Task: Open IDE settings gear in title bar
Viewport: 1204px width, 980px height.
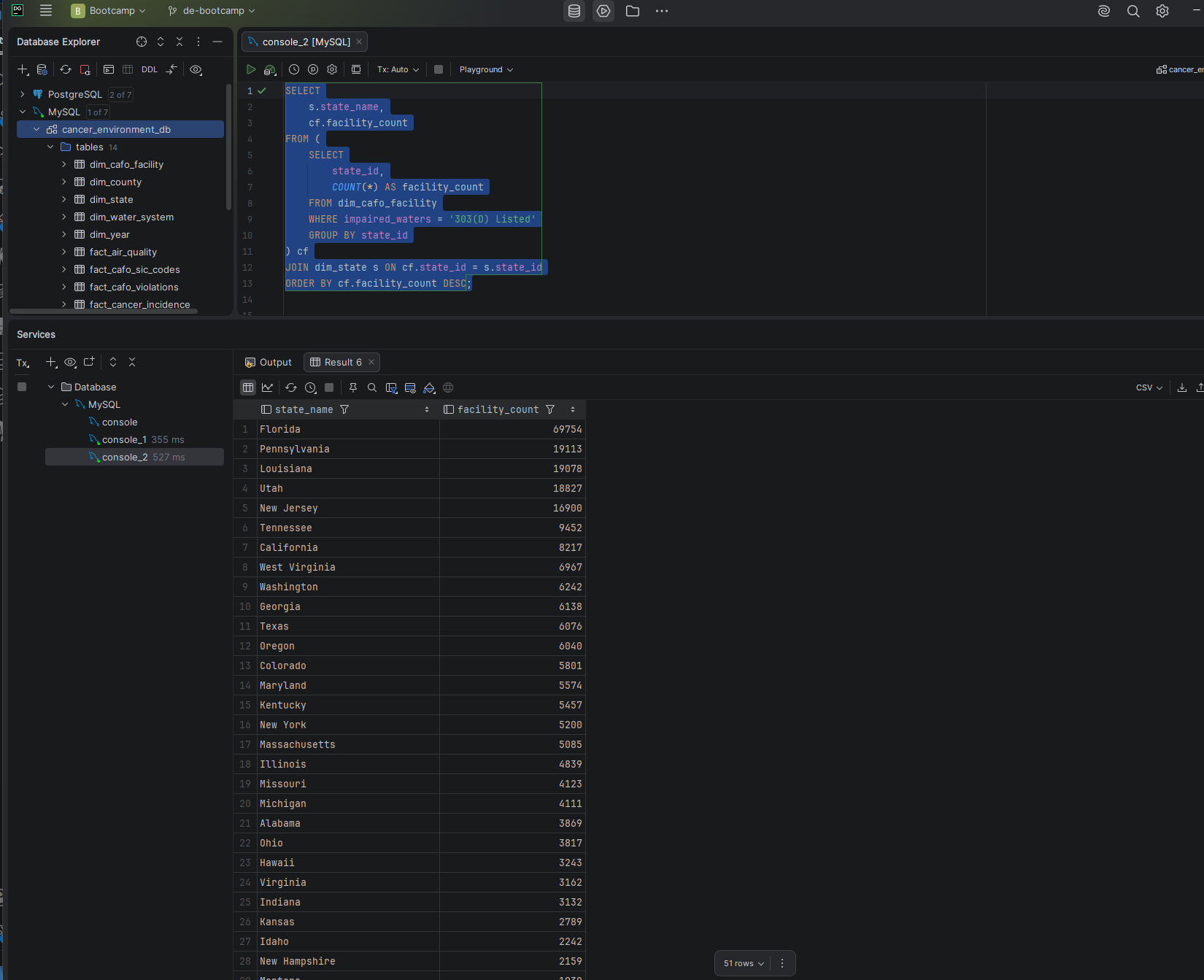Action: point(1162,11)
